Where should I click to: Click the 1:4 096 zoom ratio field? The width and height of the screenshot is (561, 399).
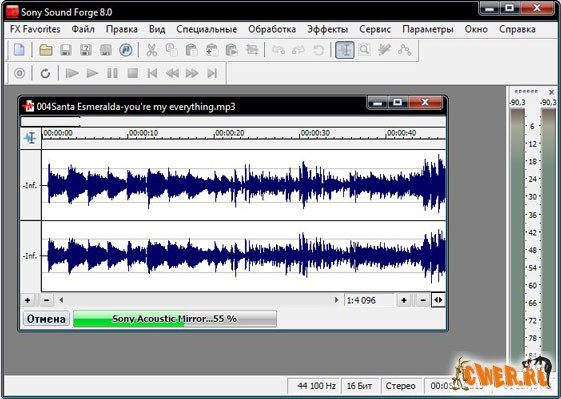369,300
